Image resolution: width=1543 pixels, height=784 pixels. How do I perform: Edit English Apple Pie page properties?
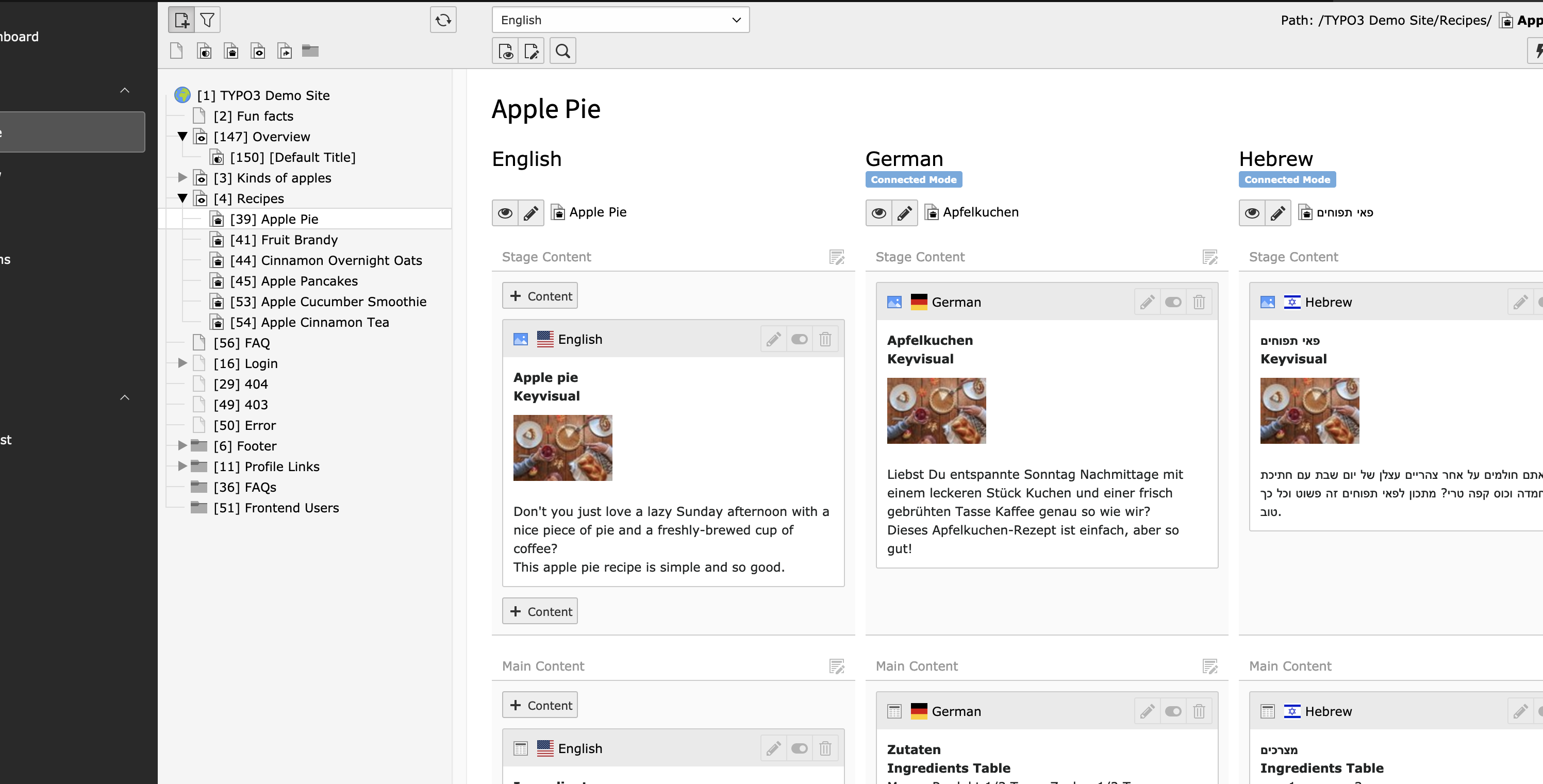pyautogui.click(x=532, y=212)
